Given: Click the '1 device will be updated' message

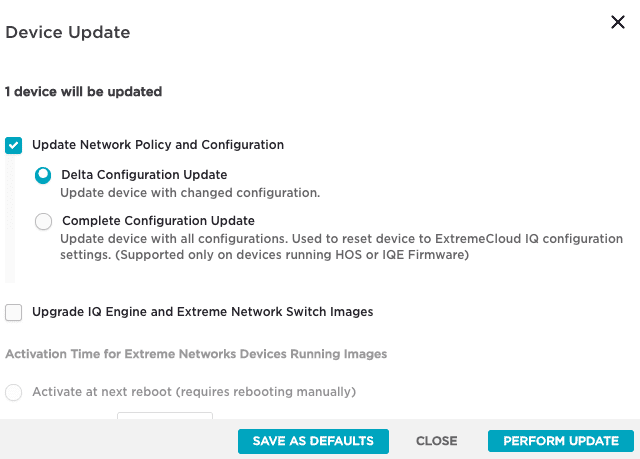Looking at the screenshot, I should [x=84, y=92].
